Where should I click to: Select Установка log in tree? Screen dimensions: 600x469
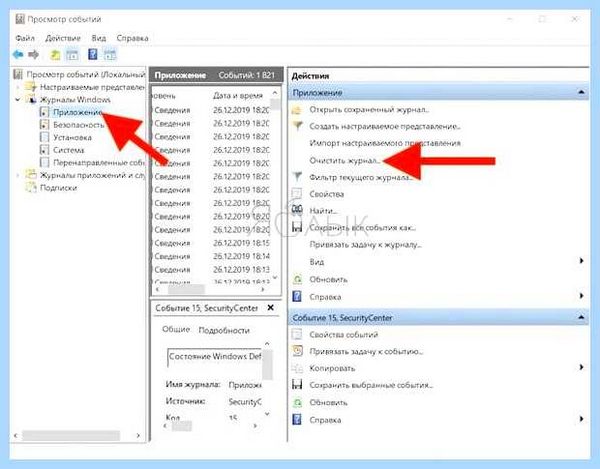72,137
